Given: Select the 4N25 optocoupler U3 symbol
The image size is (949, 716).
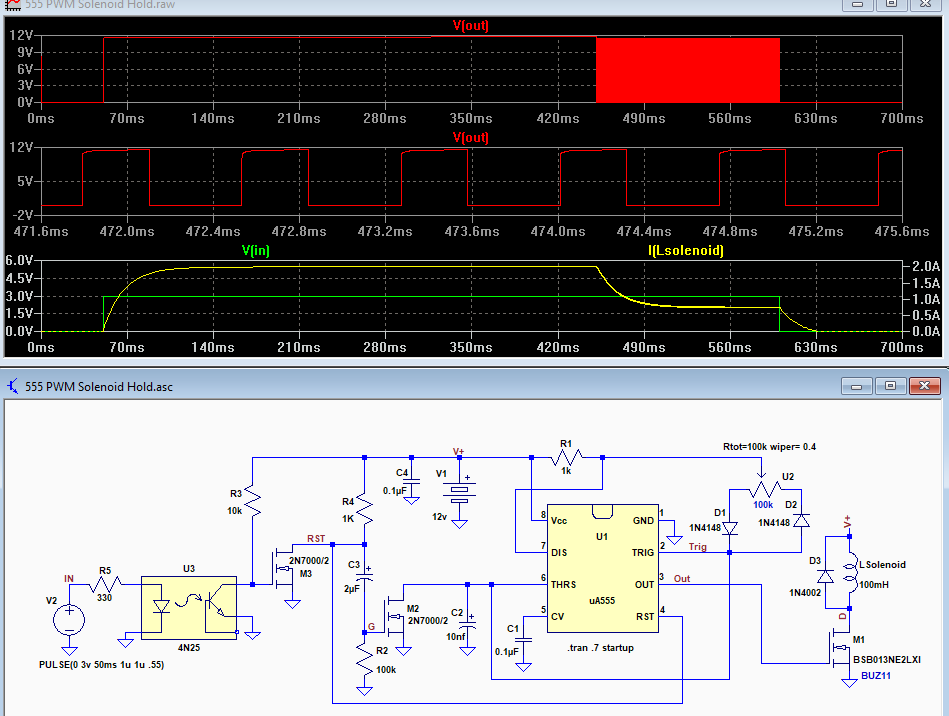Looking at the screenshot, I should click(189, 608).
